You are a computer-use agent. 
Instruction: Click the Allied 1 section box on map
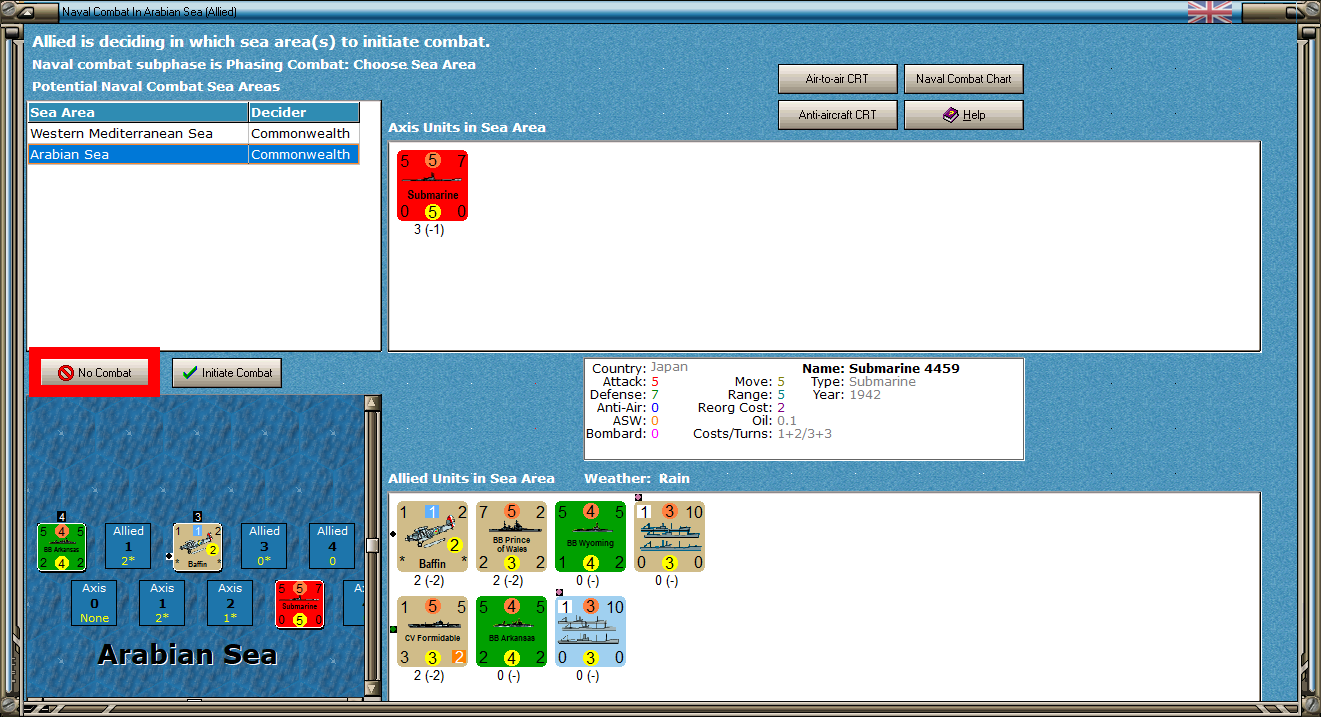(128, 547)
